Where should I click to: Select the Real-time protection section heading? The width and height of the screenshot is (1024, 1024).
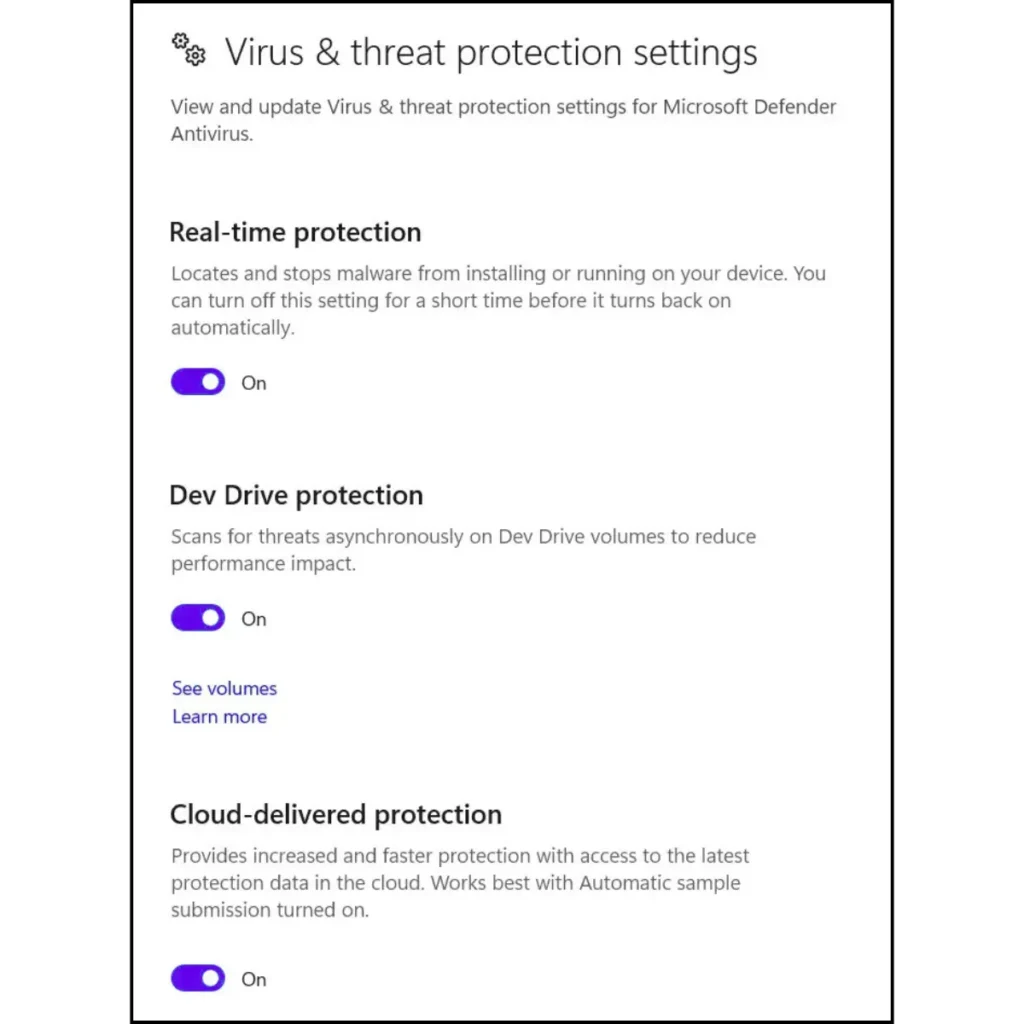pos(295,232)
